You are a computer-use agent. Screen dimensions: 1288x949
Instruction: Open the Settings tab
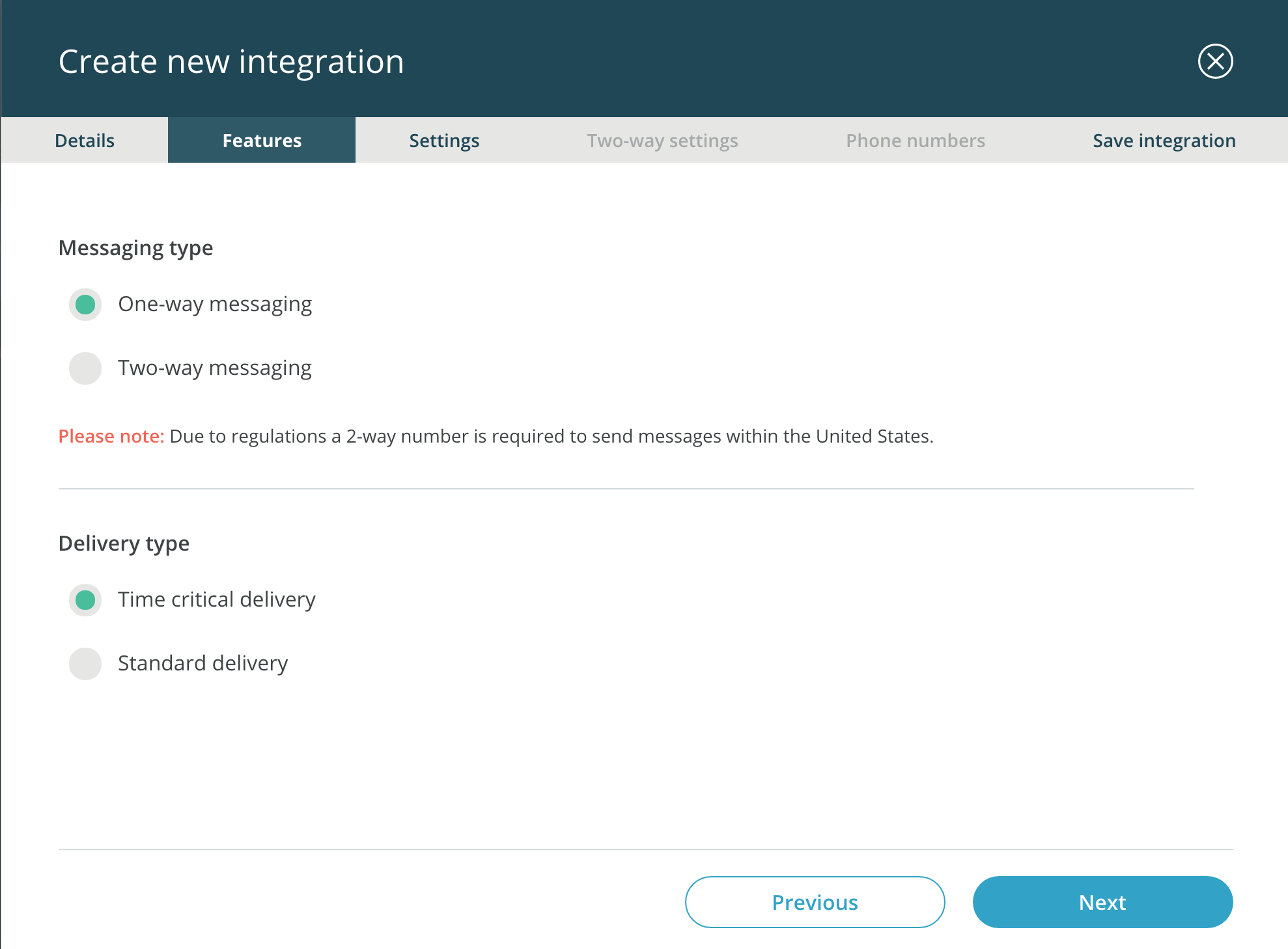pos(444,141)
